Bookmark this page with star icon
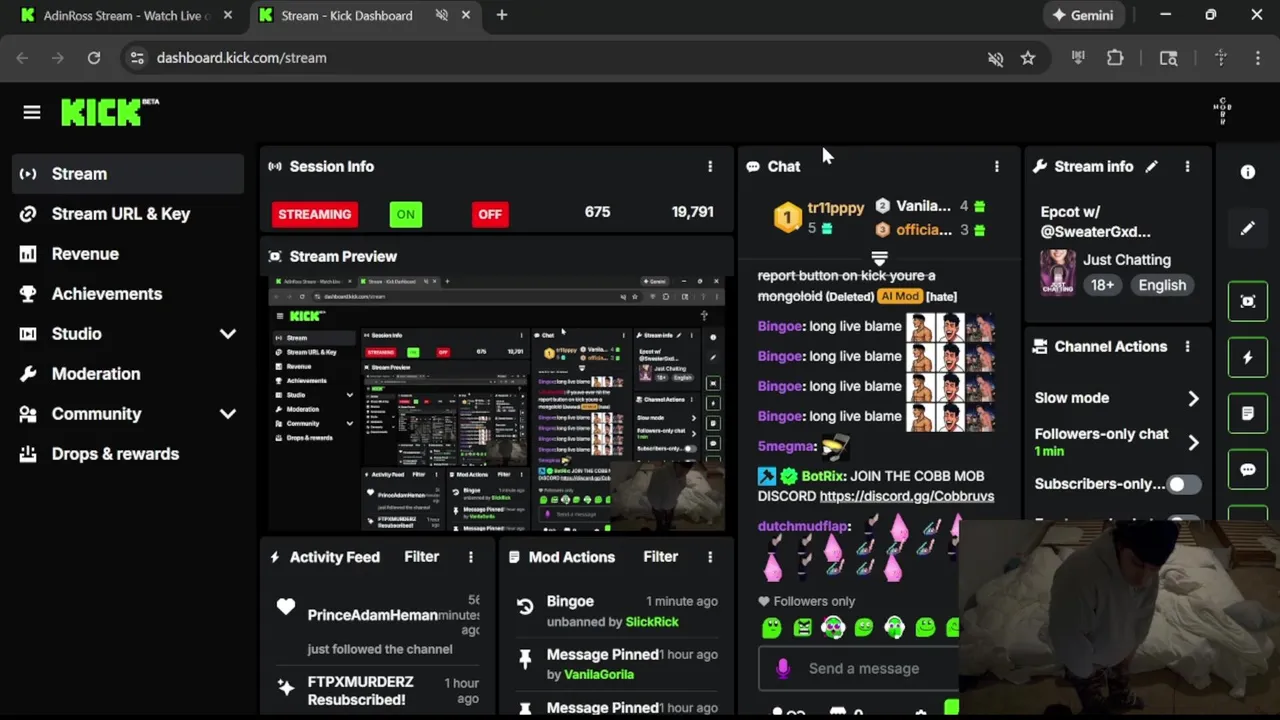The image size is (1280, 720). (x=1028, y=58)
